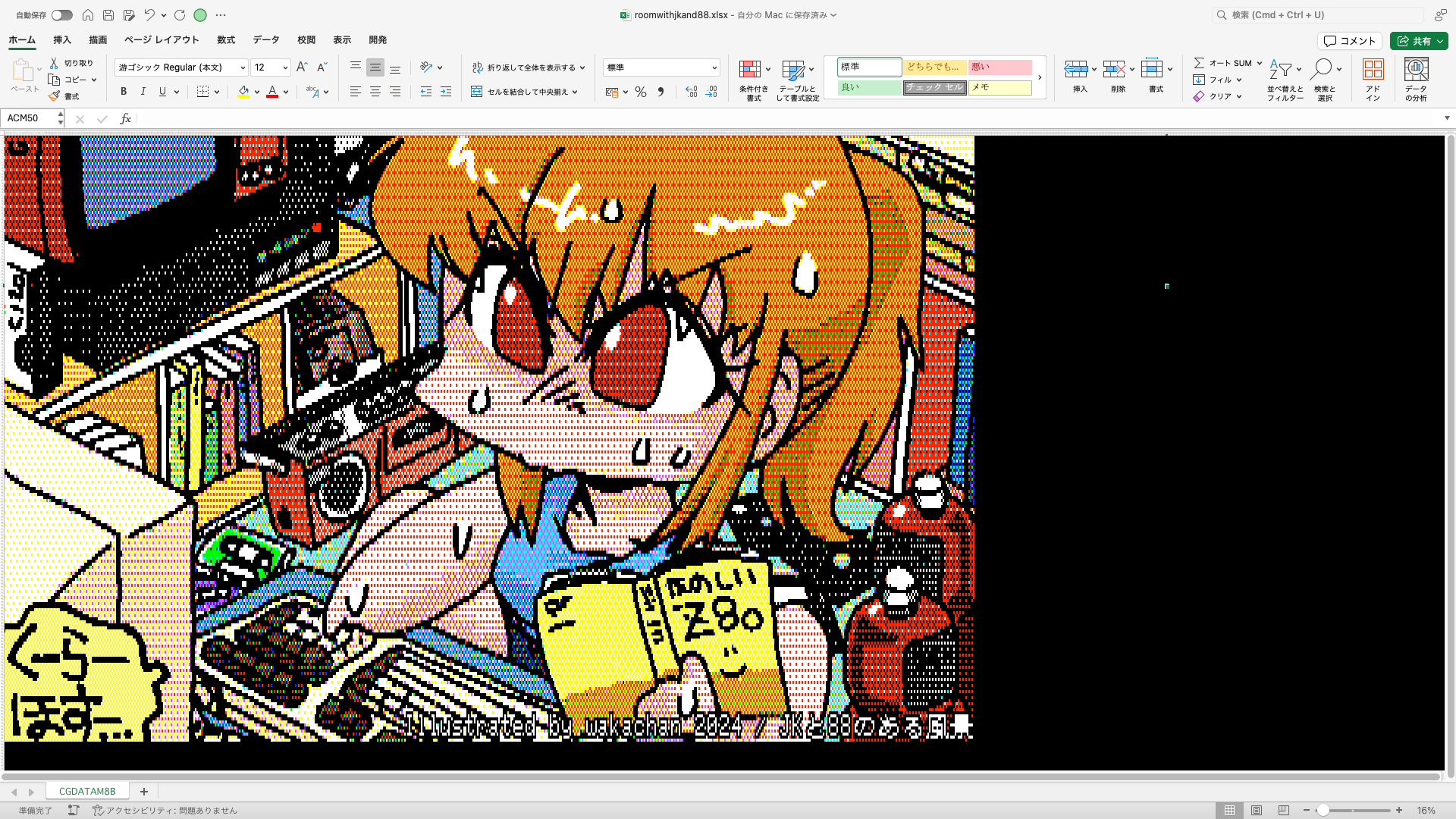Increase indent
Screen dimensions: 1456x819
pyautogui.click(x=446, y=92)
